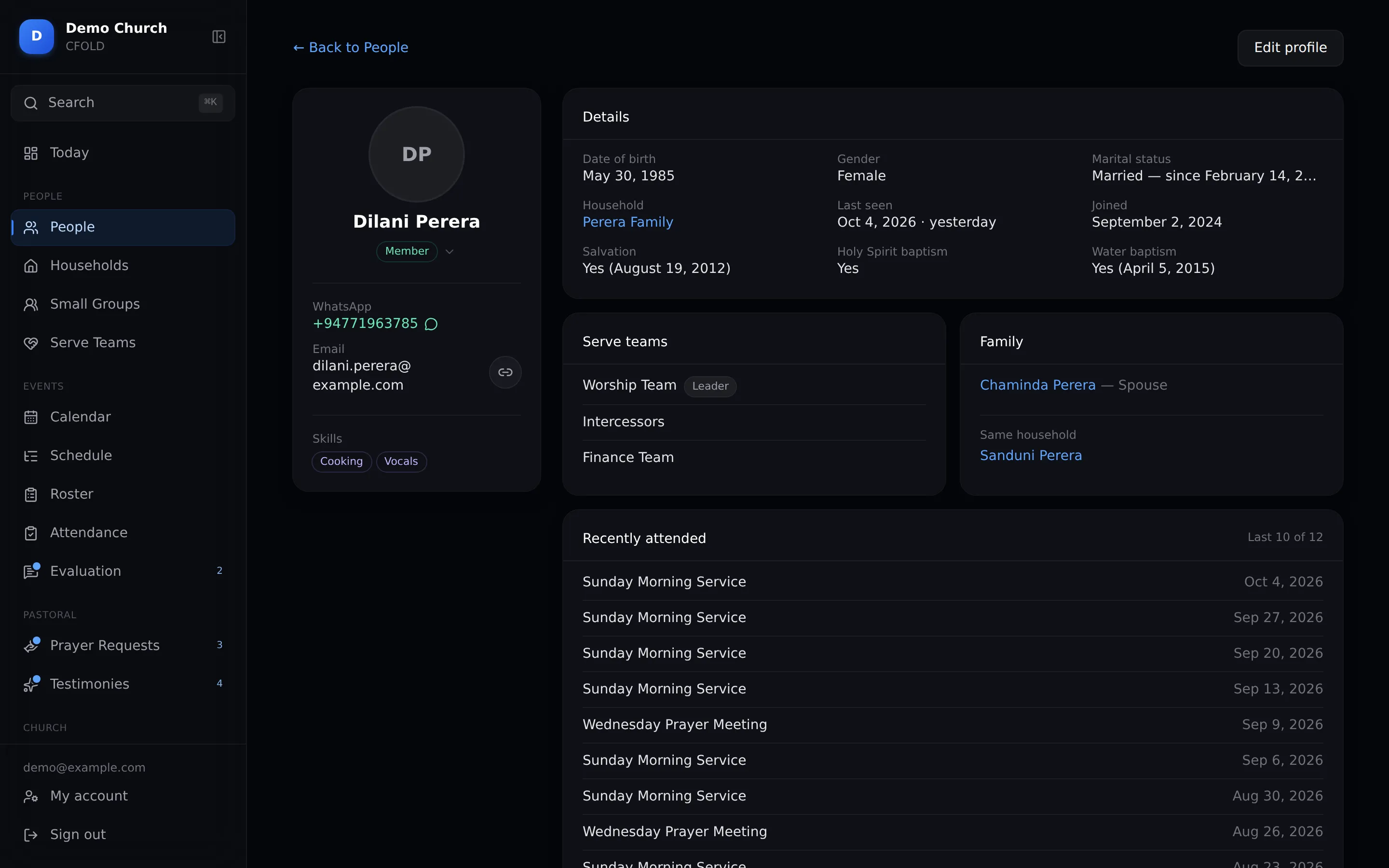The image size is (1389, 868).
Task: Click the Households home icon
Action: tap(31, 266)
